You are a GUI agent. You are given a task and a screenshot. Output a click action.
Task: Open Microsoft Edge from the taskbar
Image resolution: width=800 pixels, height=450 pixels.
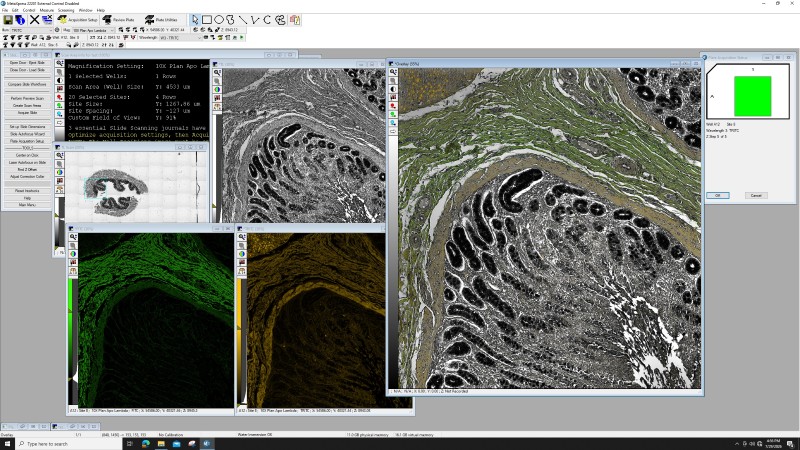(145, 444)
